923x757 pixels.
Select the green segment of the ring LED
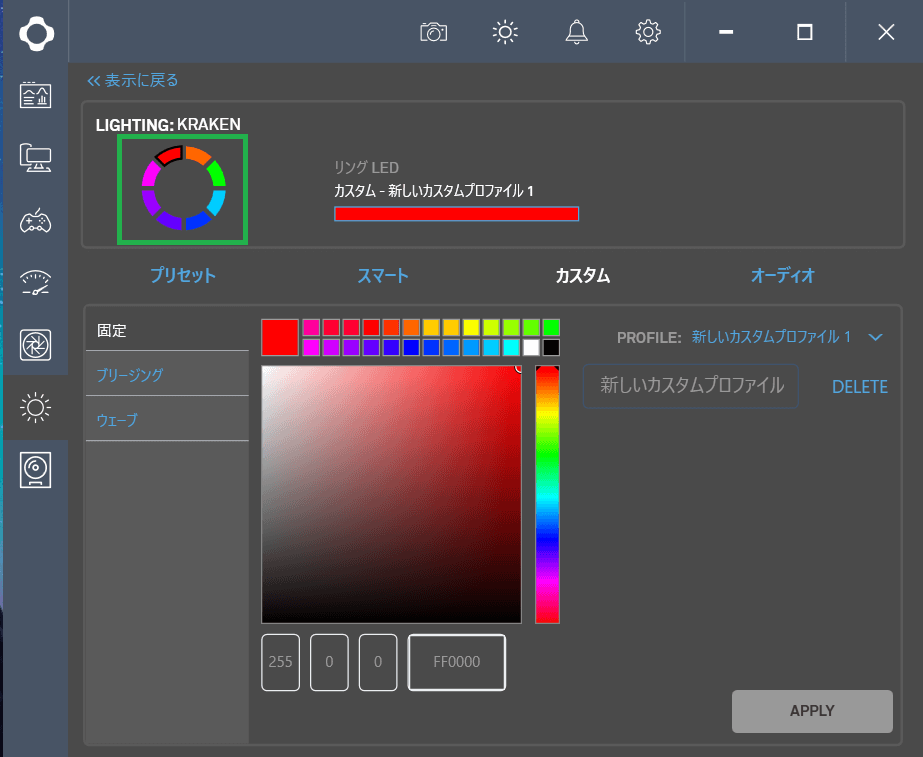click(217, 173)
